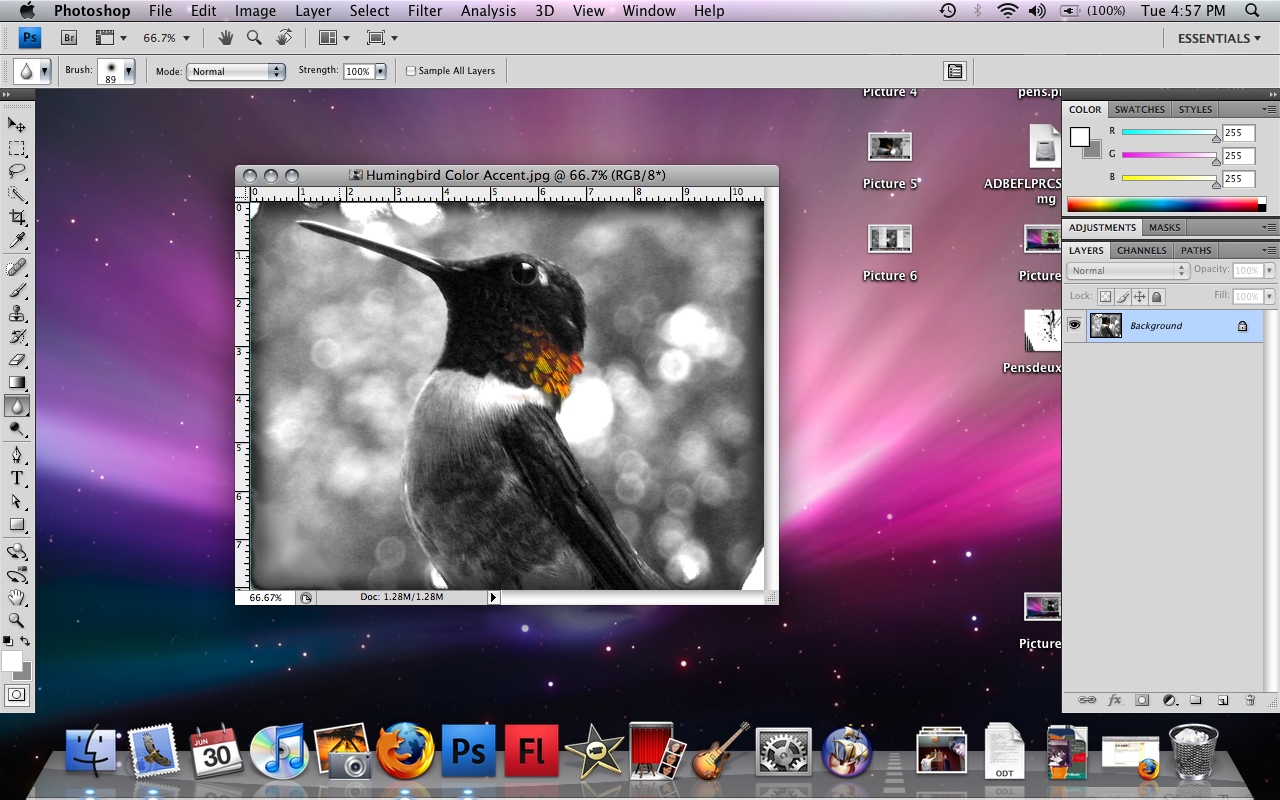Image resolution: width=1280 pixels, height=800 pixels.
Task: Select the Healing Brush tool
Action: [x=17, y=268]
